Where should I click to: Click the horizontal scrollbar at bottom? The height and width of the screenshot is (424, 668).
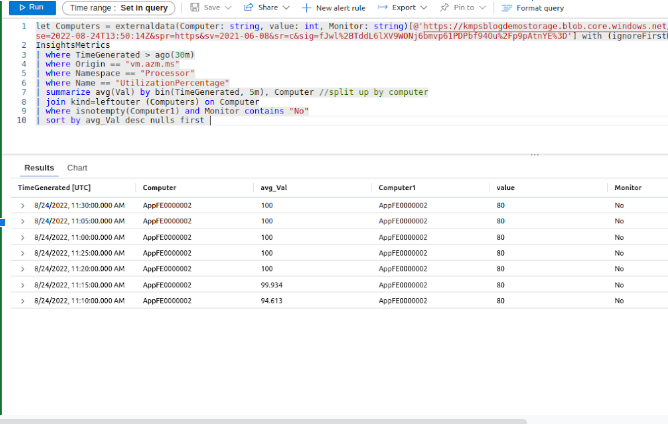click(263, 421)
